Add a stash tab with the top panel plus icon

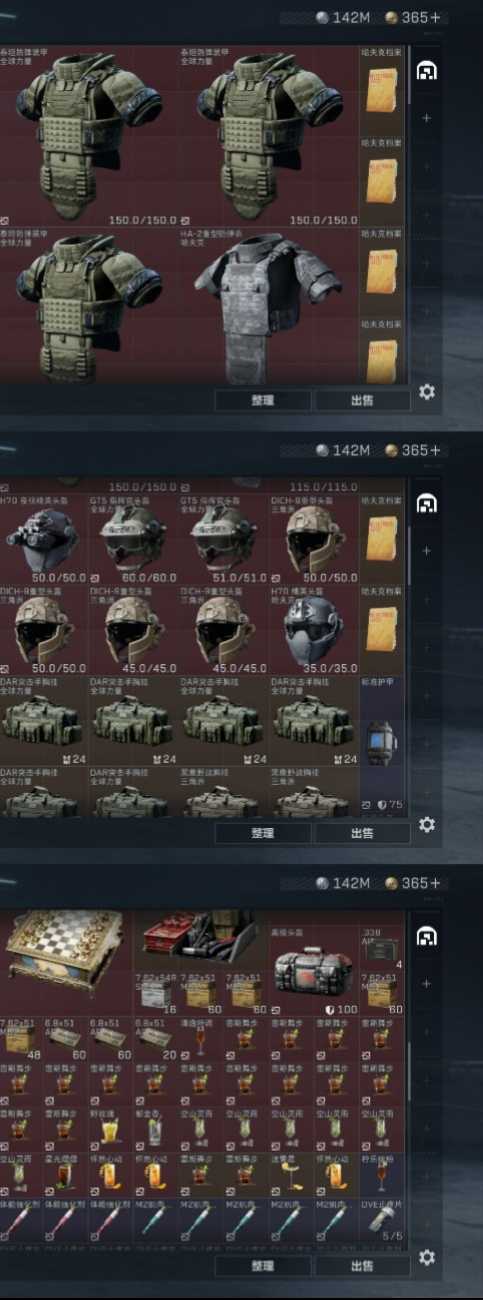(427, 118)
